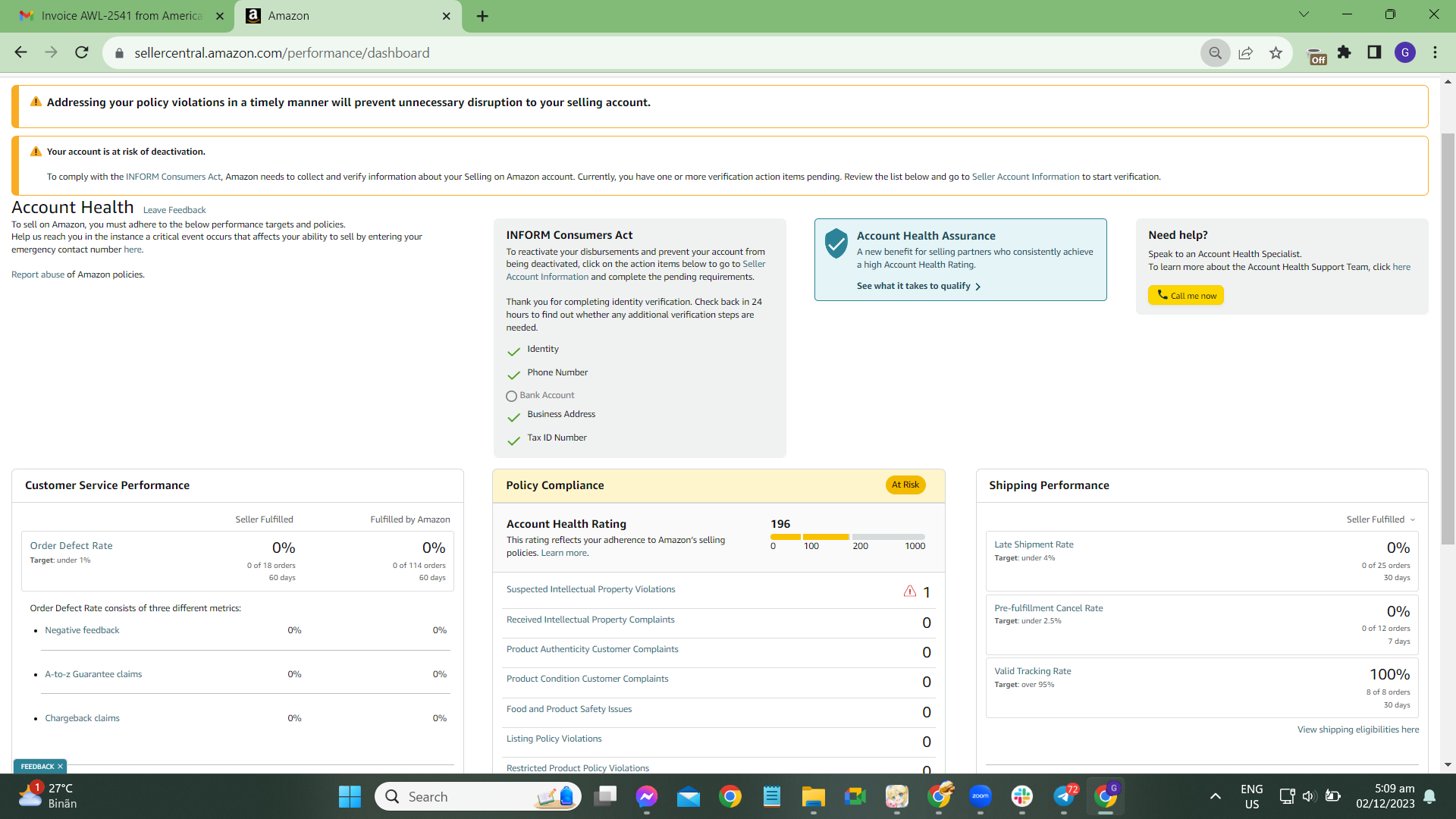This screenshot has height=819, width=1456.
Task: Select the Bank Account verification item
Action: click(540, 395)
